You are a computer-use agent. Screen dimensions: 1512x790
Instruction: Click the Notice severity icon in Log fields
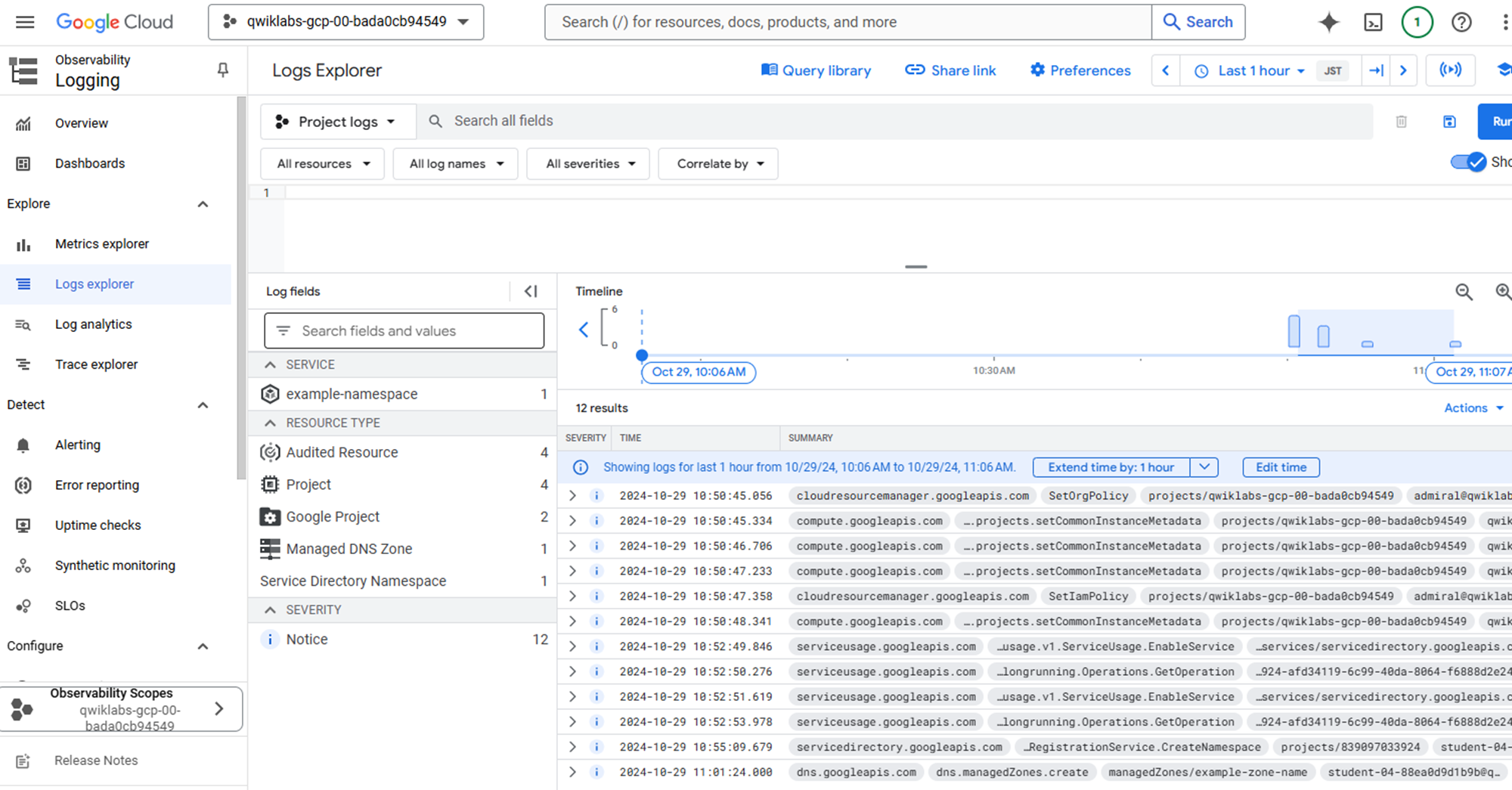pyautogui.click(x=270, y=640)
